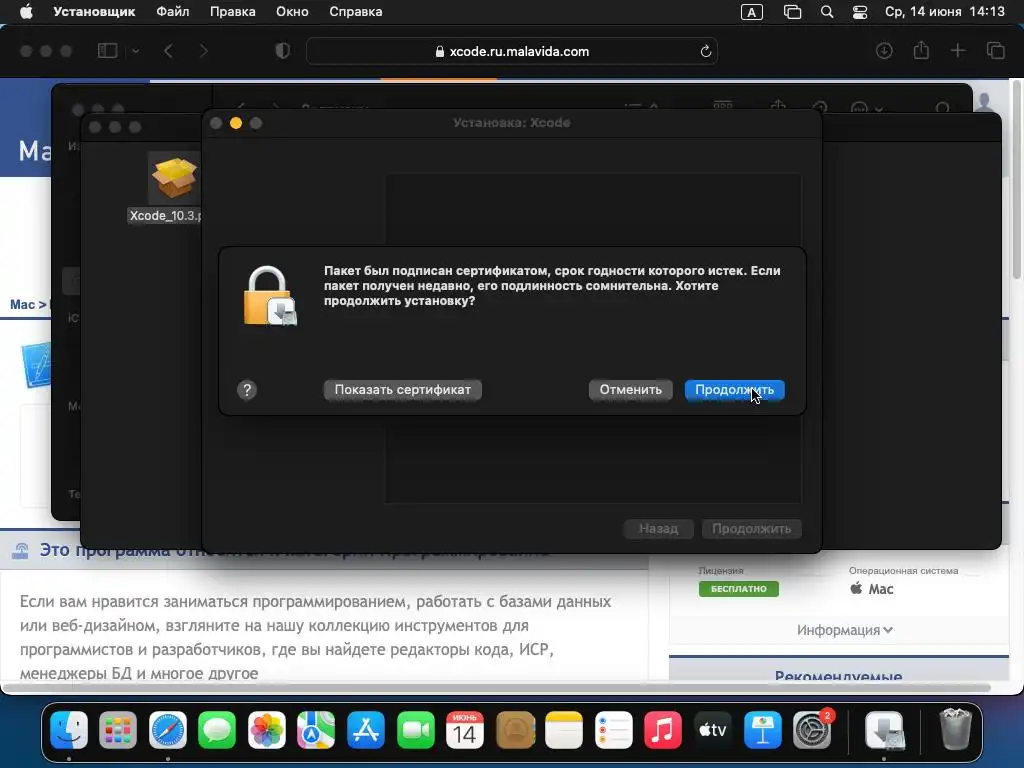
Task: Open Stage Manager windows icon in menu bar
Action: (792, 12)
